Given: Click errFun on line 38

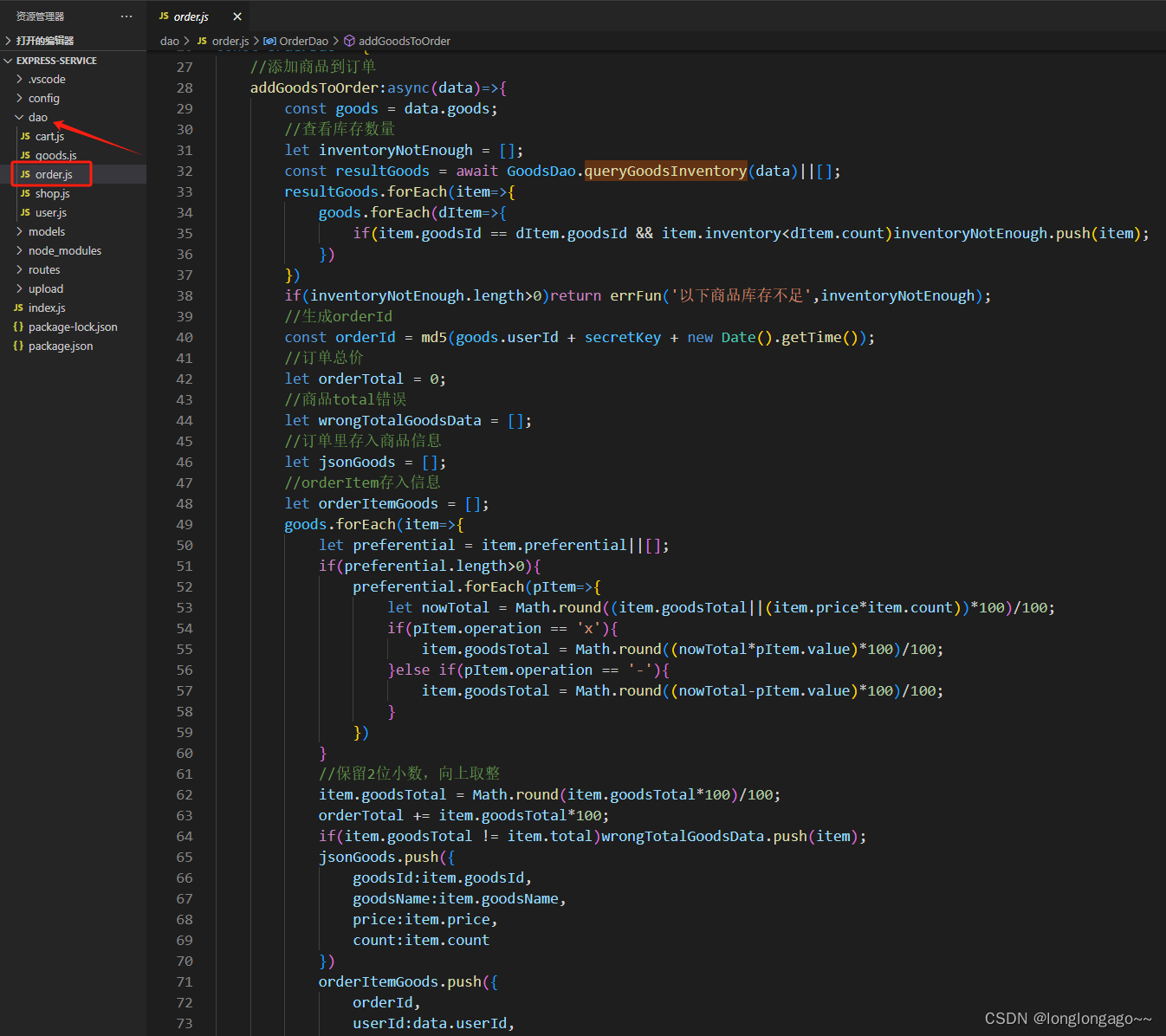Looking at the screenshot, I should (636, 295).
